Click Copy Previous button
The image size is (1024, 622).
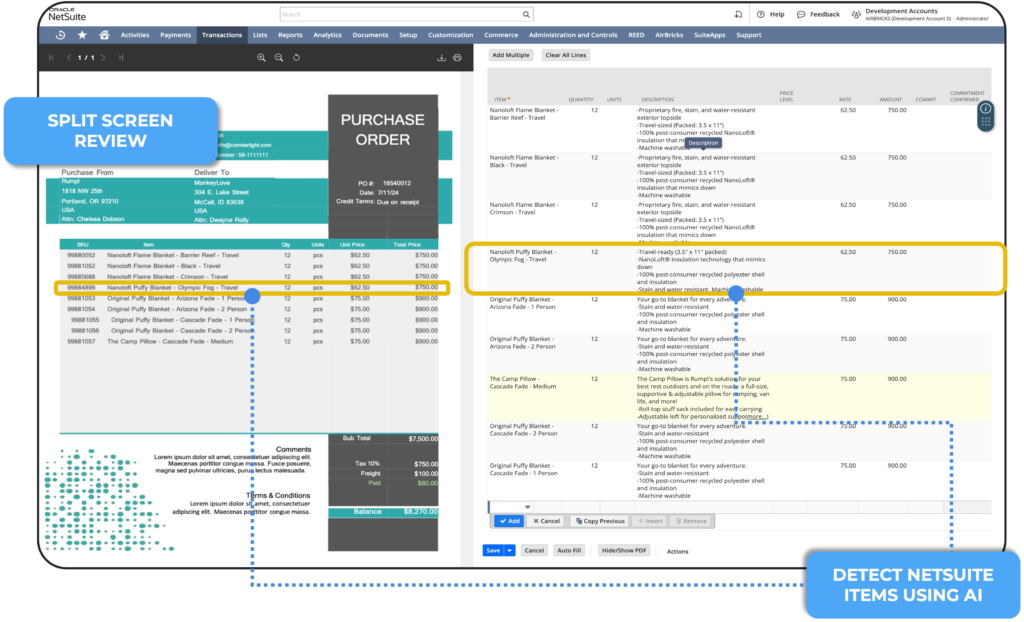(x=600, y=521)
